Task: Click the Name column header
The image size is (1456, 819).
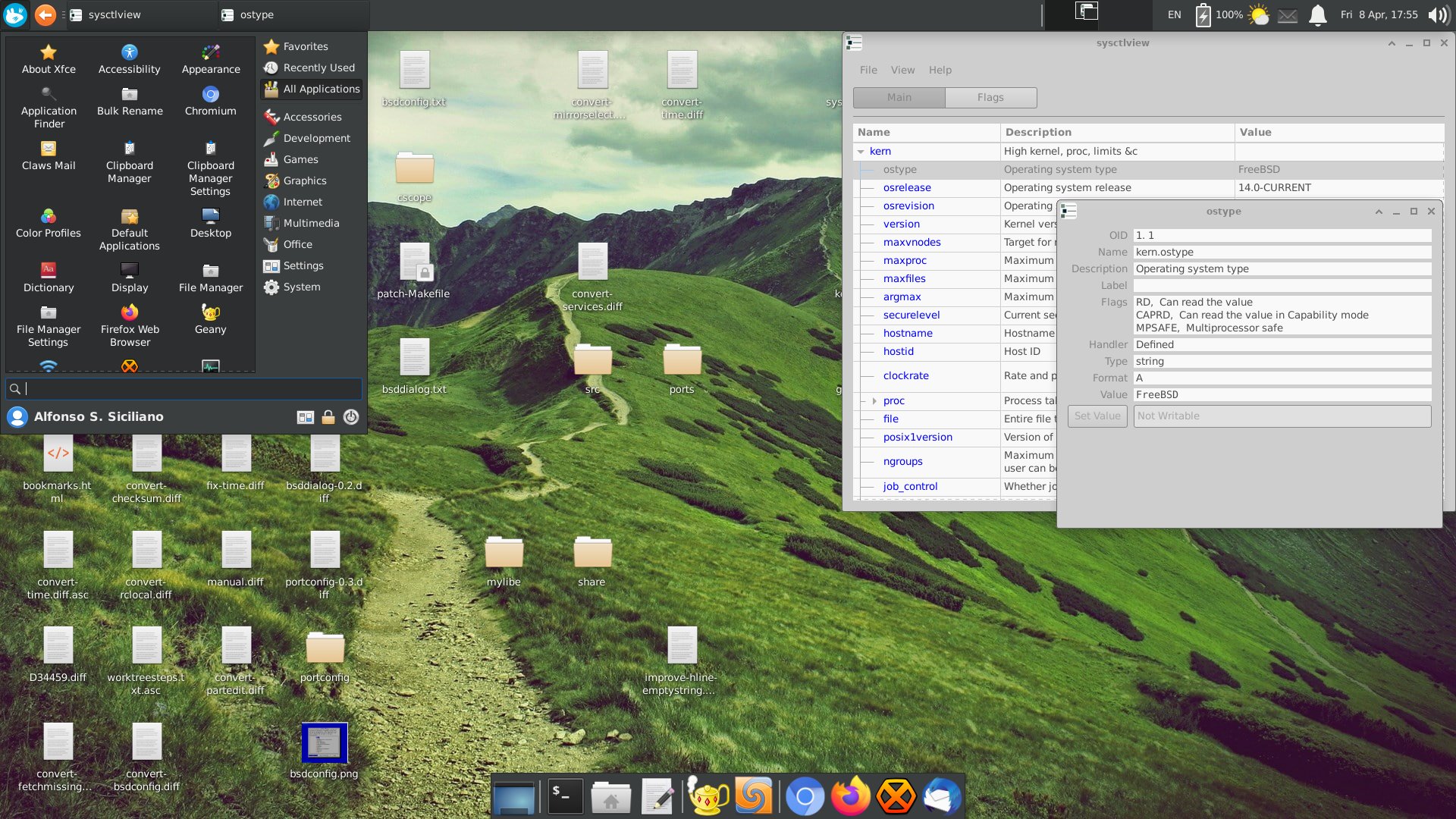Action: pyautogui.click(x=927, y=132)
